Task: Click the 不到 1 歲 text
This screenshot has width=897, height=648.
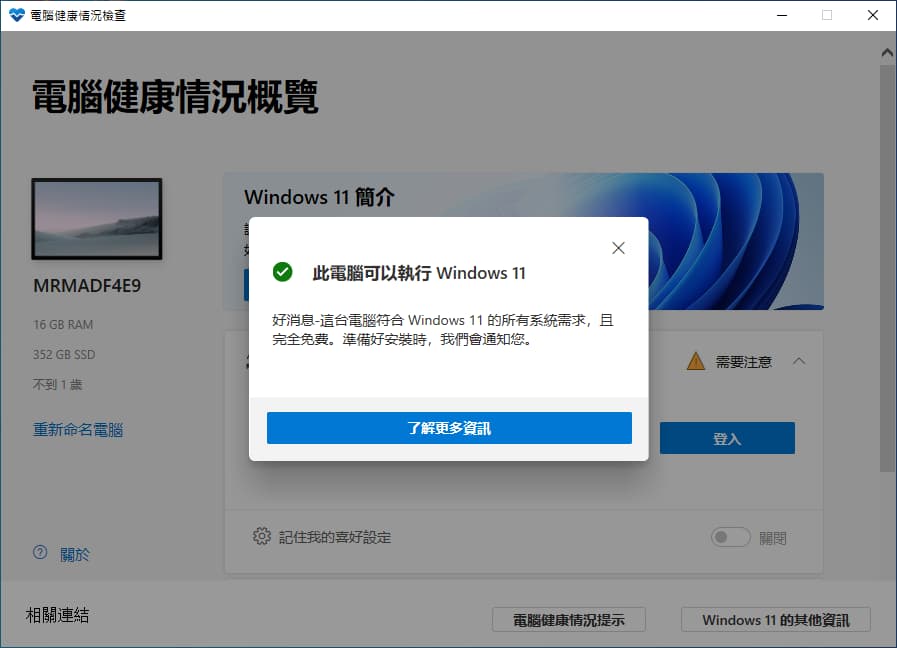Action: (x=57, y=384)
